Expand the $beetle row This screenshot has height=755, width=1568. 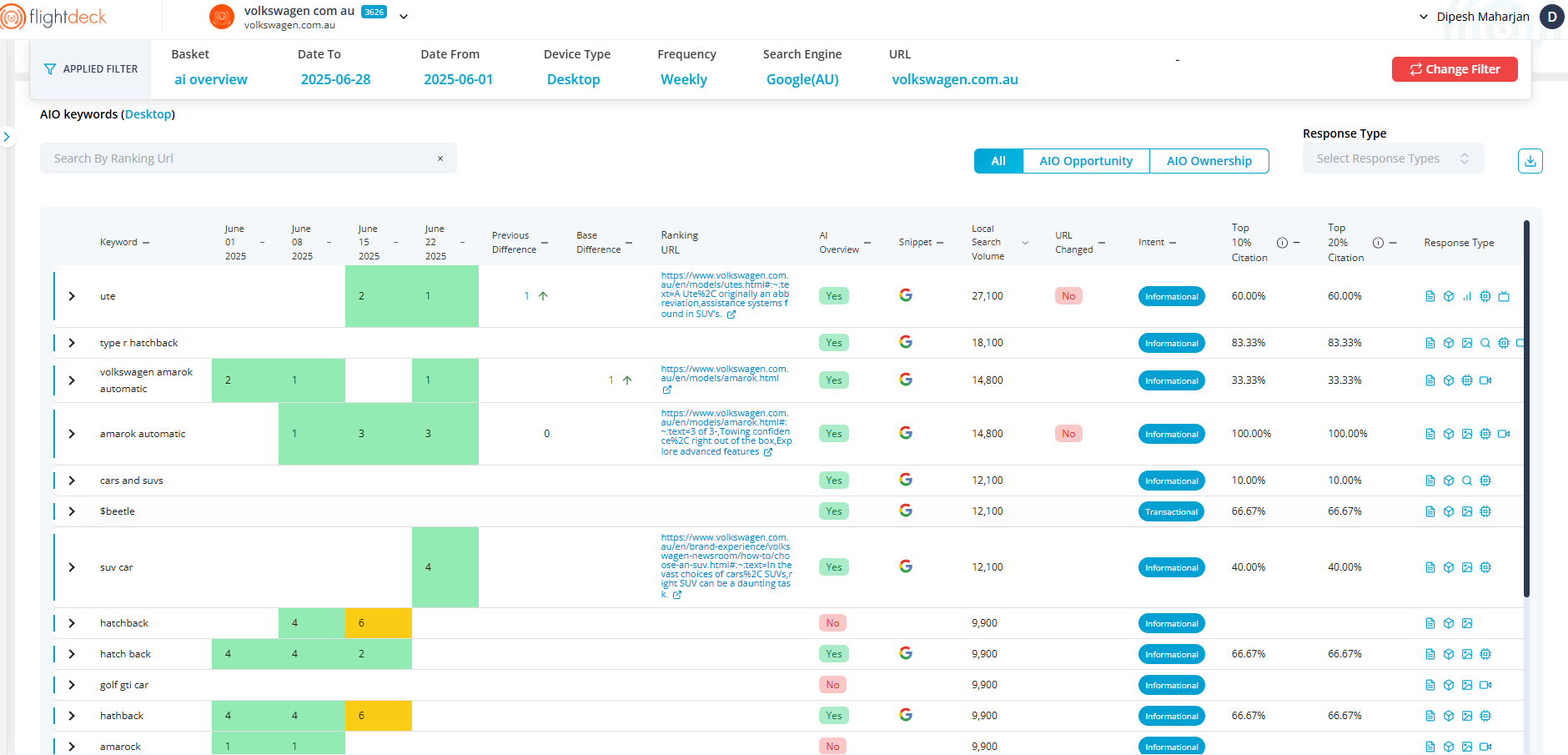click(x=72, y=511)
